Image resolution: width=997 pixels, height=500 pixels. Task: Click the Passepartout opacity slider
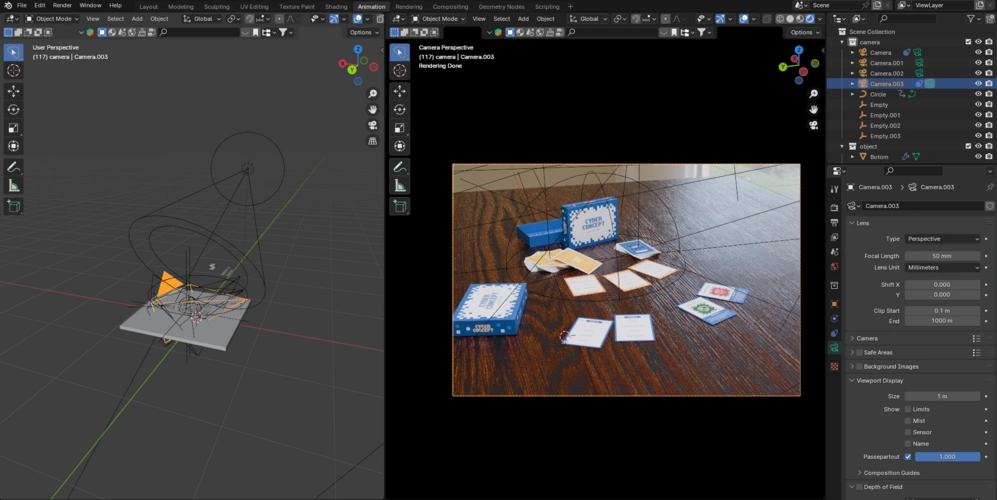947,457
